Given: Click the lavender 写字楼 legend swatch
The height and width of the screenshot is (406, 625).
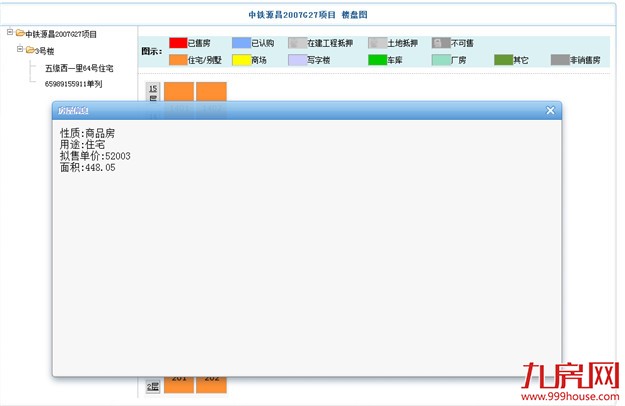Looking at the screenshot, I should click(297, 60).
